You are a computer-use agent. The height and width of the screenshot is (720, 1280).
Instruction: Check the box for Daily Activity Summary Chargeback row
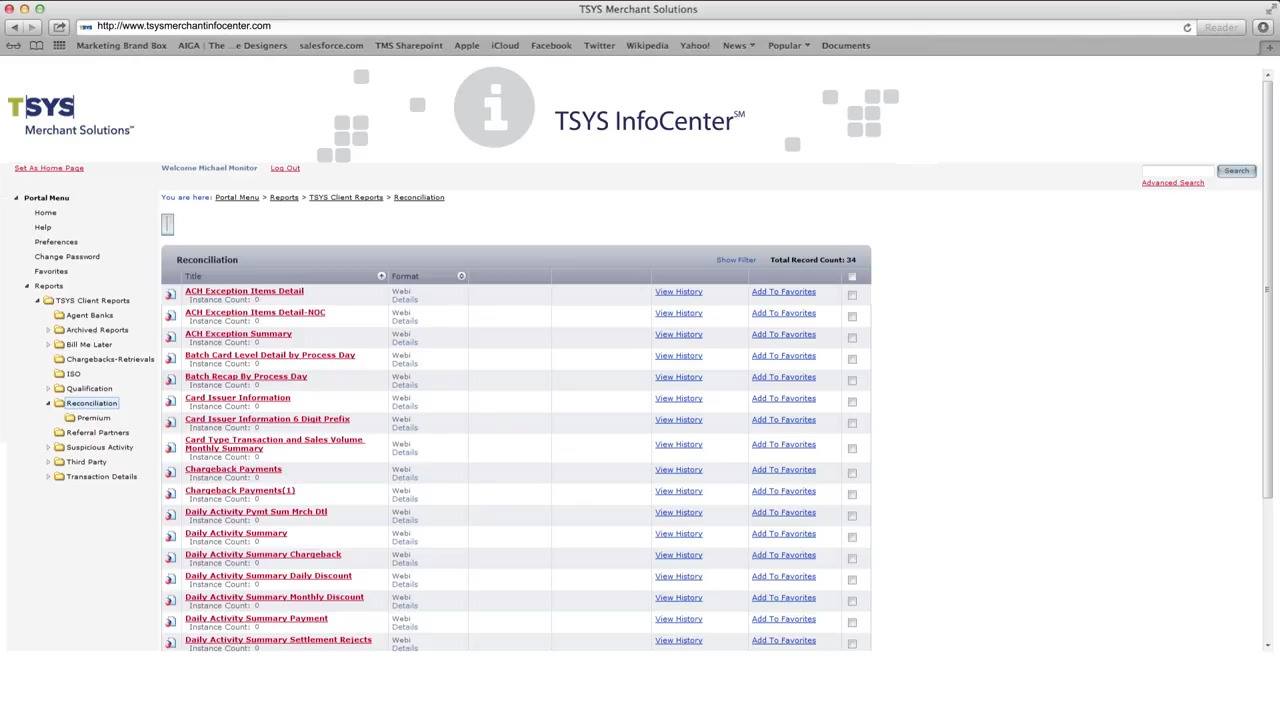(x=852, y=558)
